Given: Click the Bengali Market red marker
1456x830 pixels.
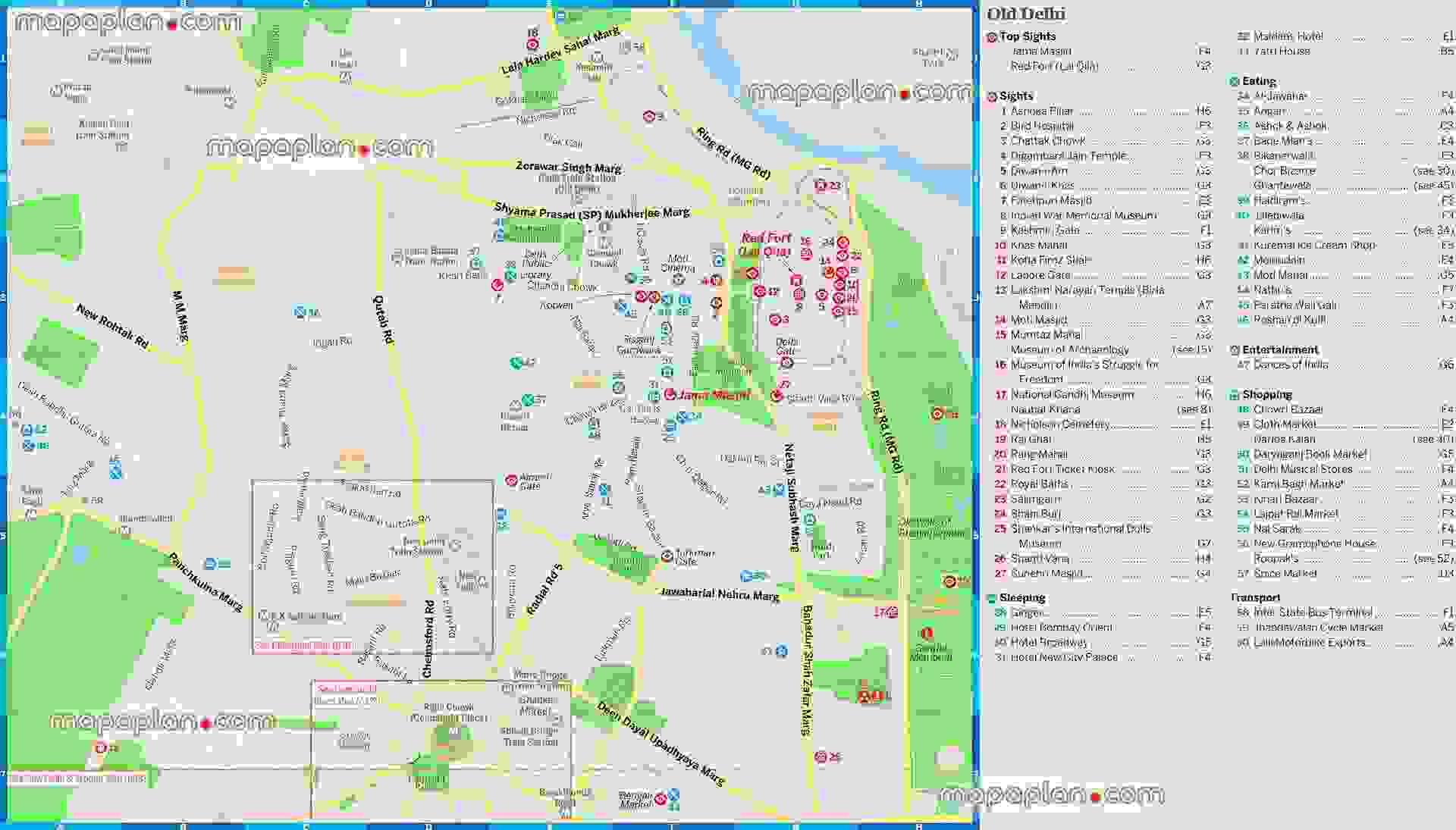Looking at the screenshot, I should pos(660,799).
